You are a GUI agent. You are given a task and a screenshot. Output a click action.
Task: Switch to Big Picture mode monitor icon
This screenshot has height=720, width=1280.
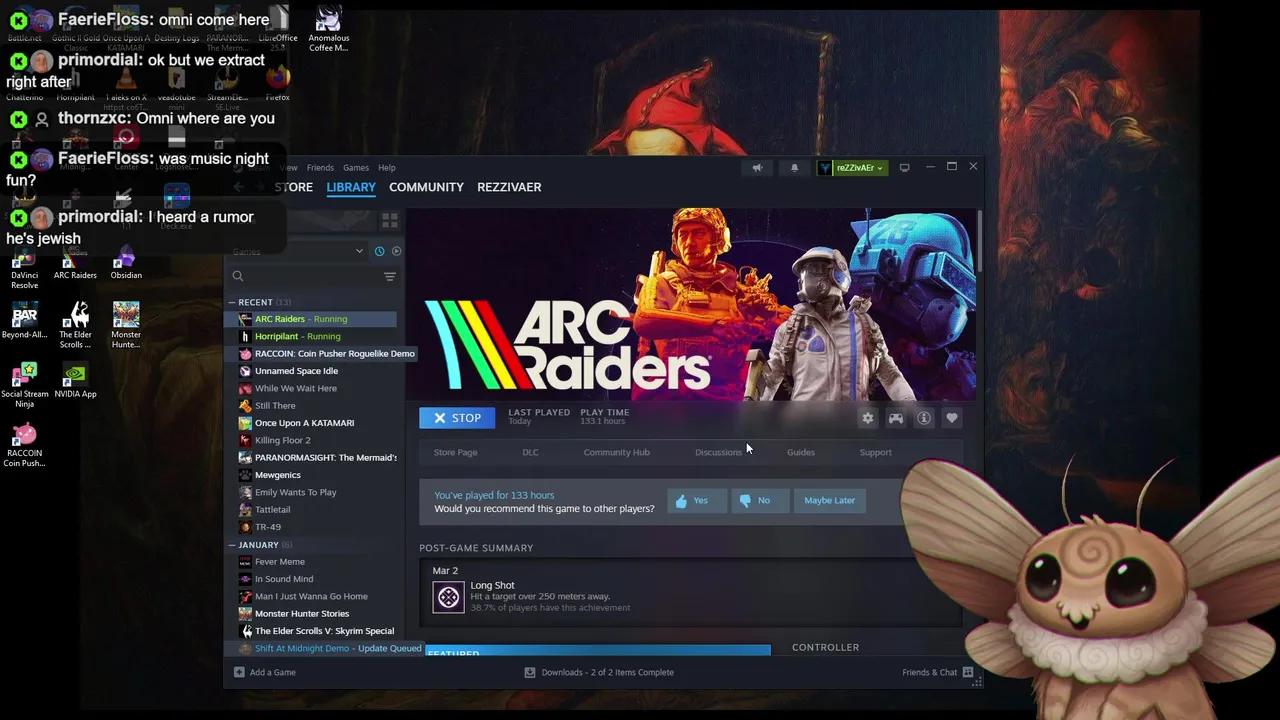point(904,168)
